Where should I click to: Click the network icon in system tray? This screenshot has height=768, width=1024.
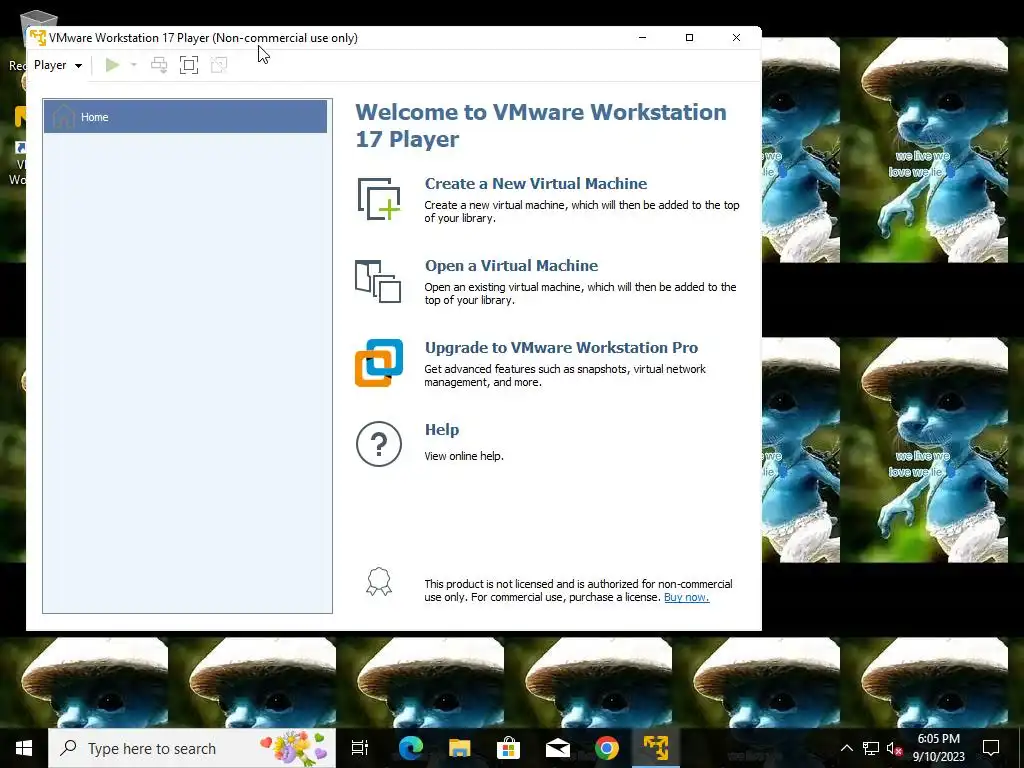(x=871, y=748)
